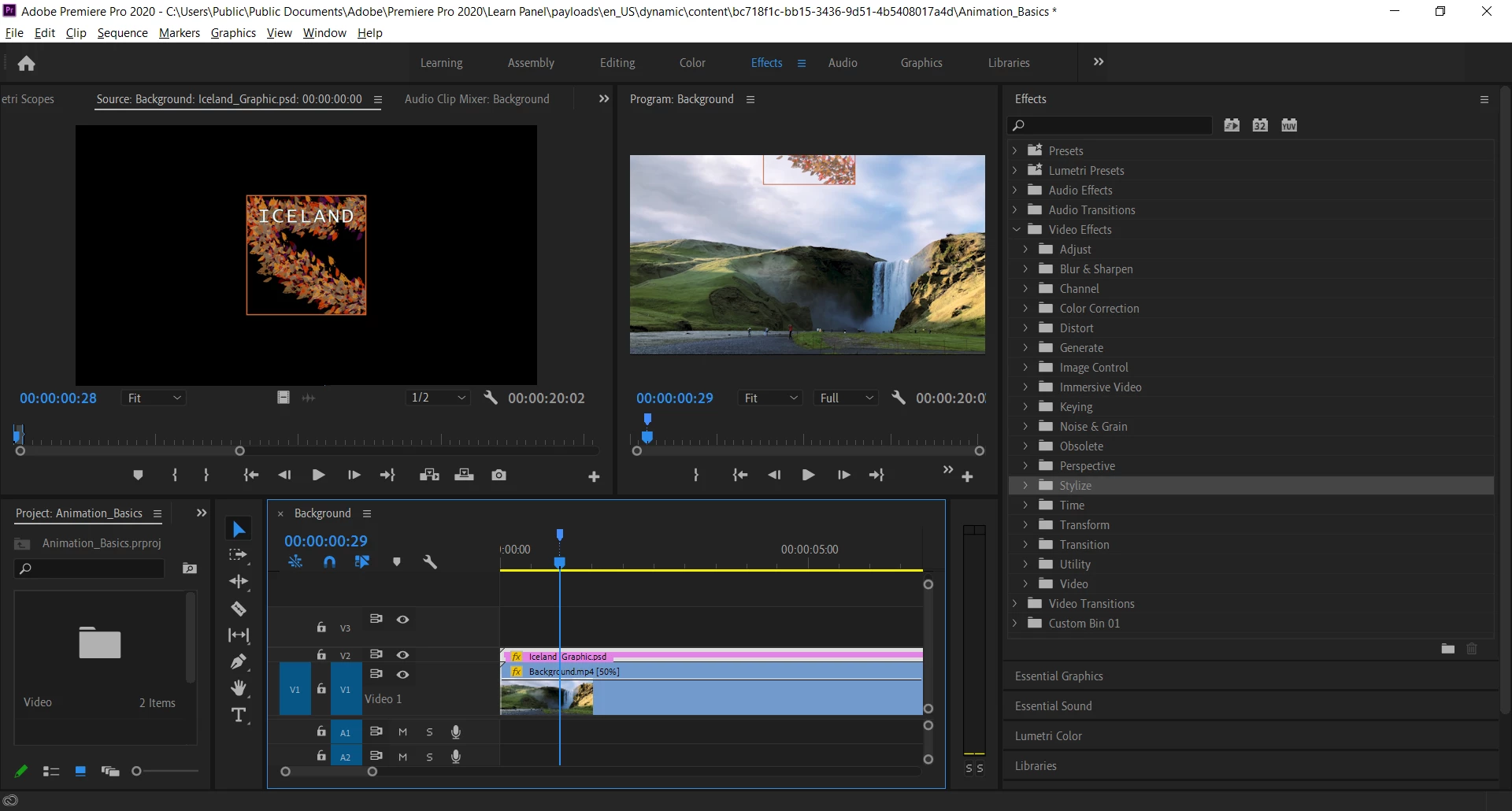Select the Type tool
Image resolution: width=1512 pixels, height=811 pixels.
[239, 715]
